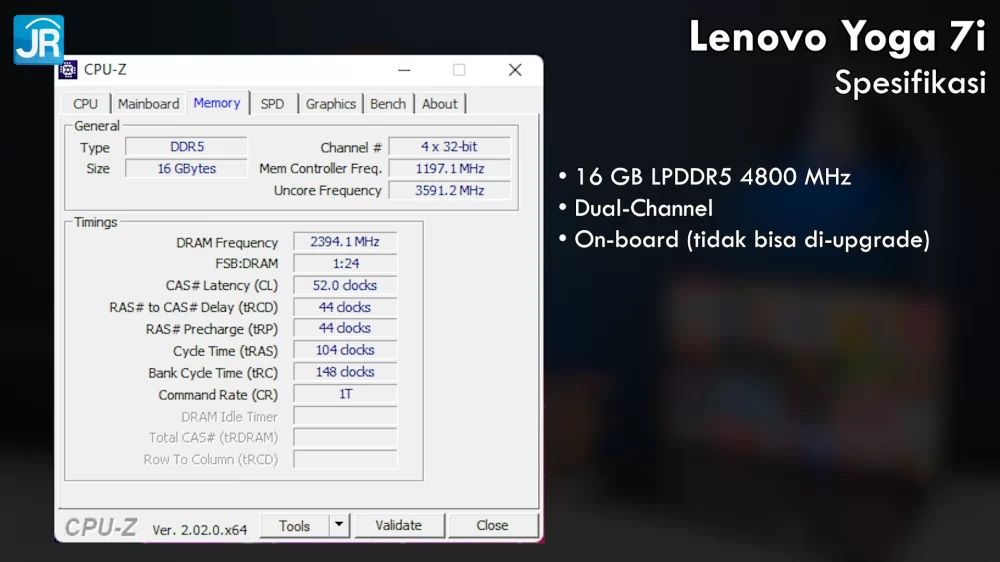This screenshot has height=562, width=1000.
Task: Click the memory Type field showing DDR5
Action: click(x=186, y=147)
